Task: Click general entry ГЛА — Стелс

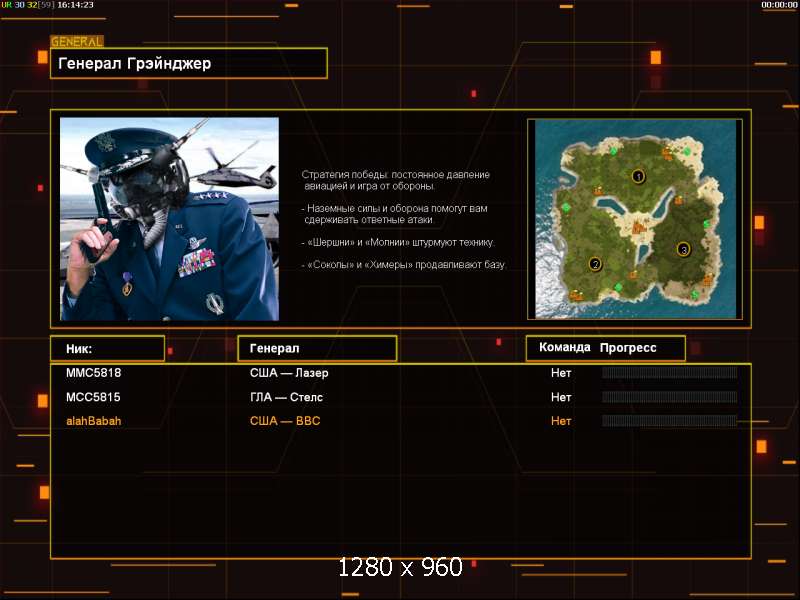Action: click(x=286, y=397)
